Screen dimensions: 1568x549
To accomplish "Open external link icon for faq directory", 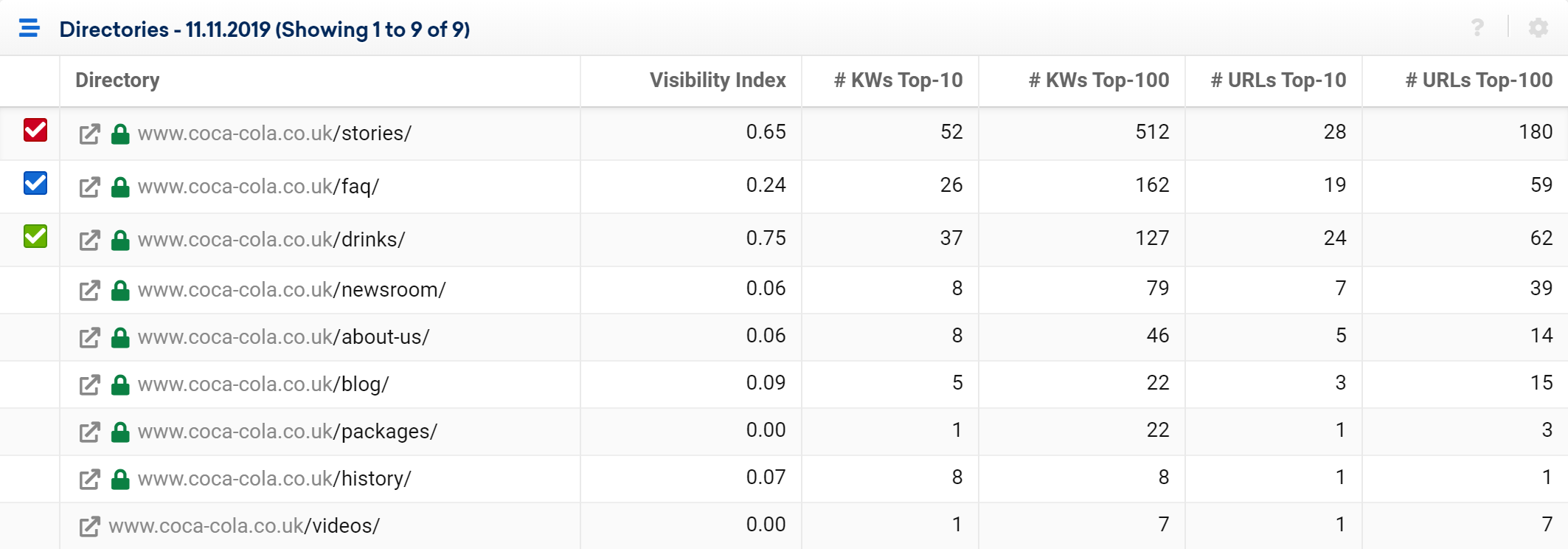I will click(89, 187).
